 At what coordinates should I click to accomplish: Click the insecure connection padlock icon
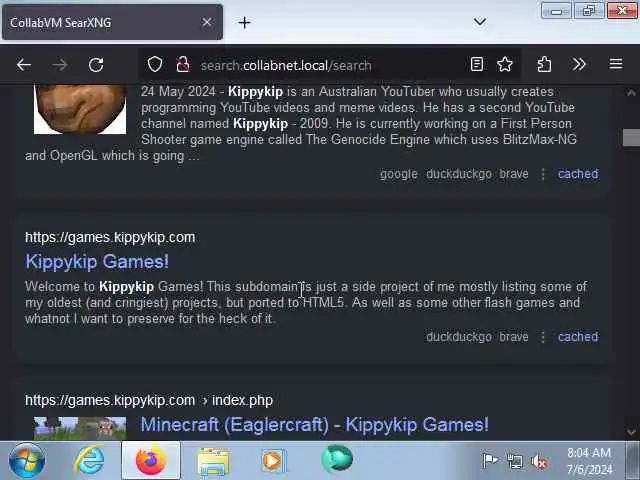[183, 64]
